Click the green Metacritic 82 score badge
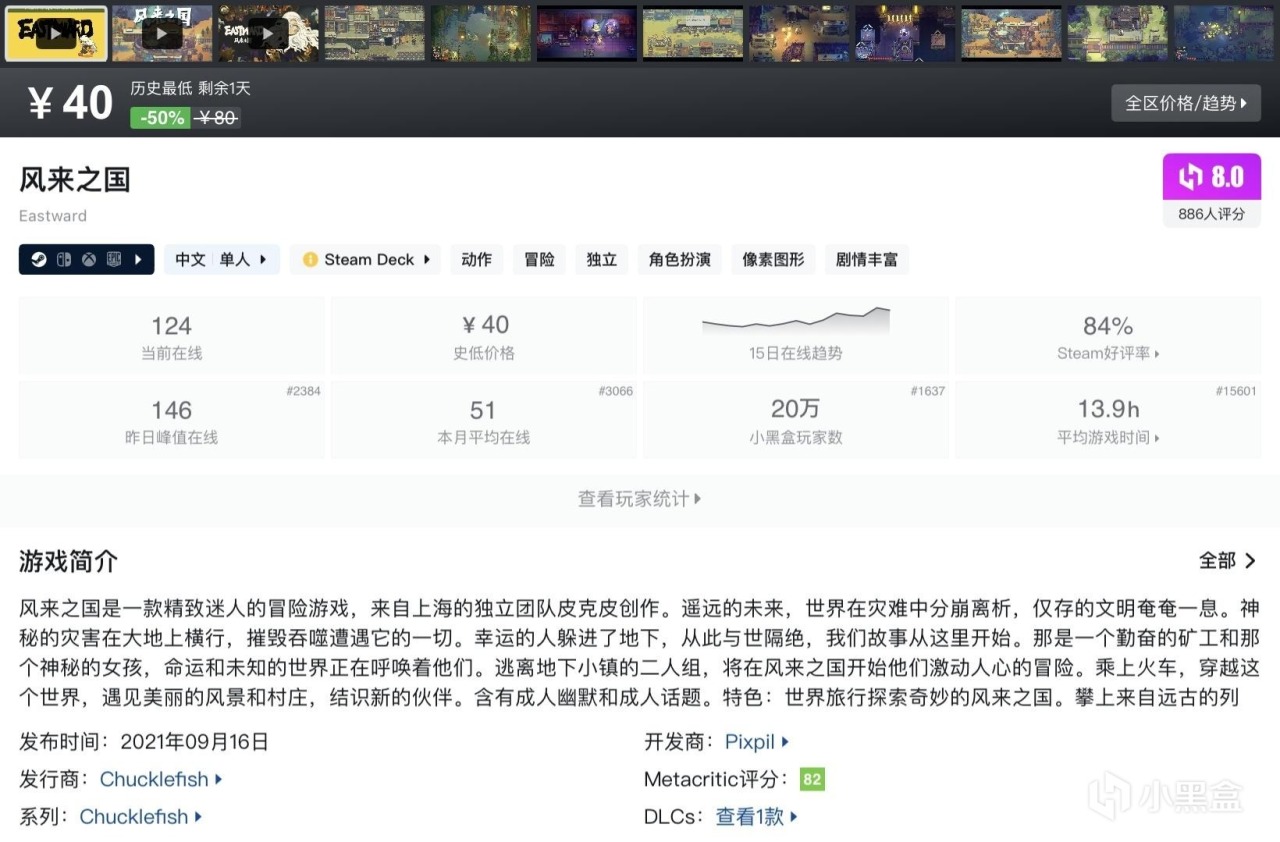The height and width of the screenshot is (842, 1280). (x=812, y=779)
